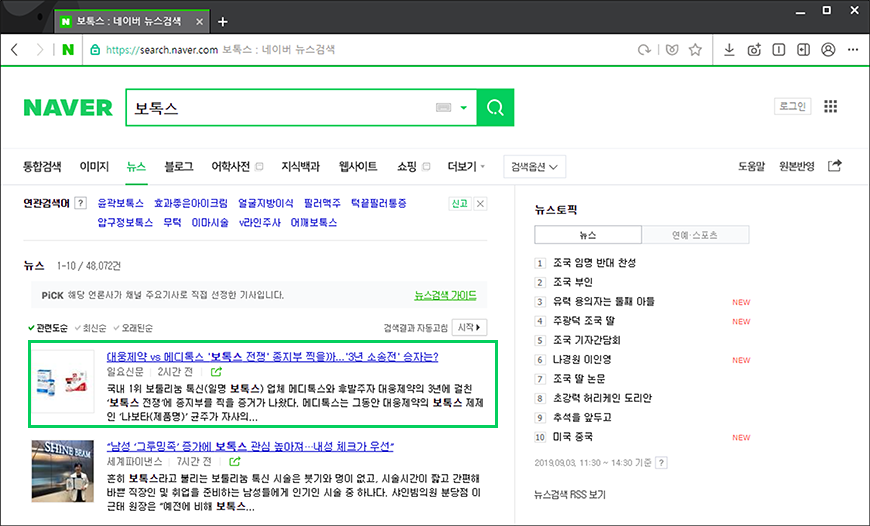
Task: Open the on-screen keyboard icon in search box
Action: coord(443,108)
